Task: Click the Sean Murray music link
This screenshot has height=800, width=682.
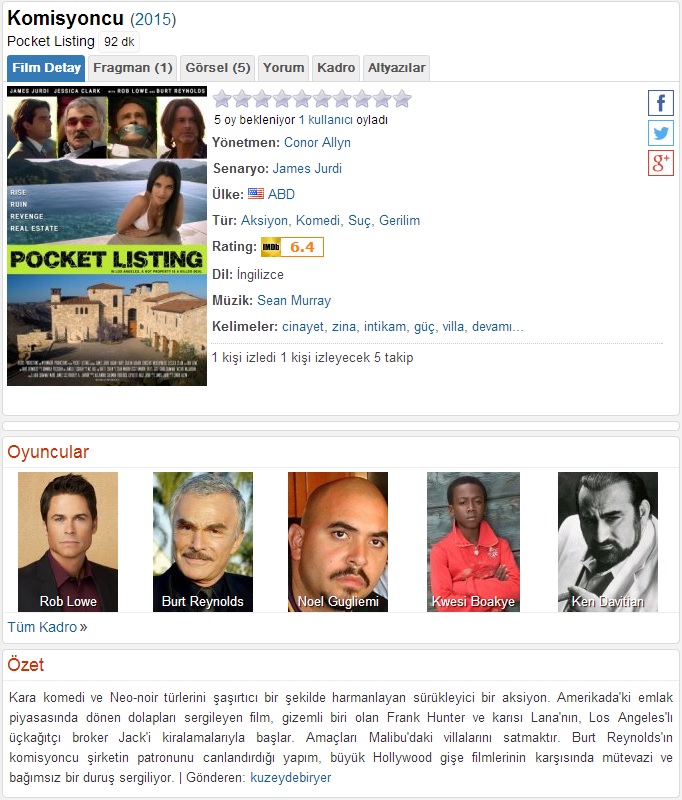Action: coord(294,301)
